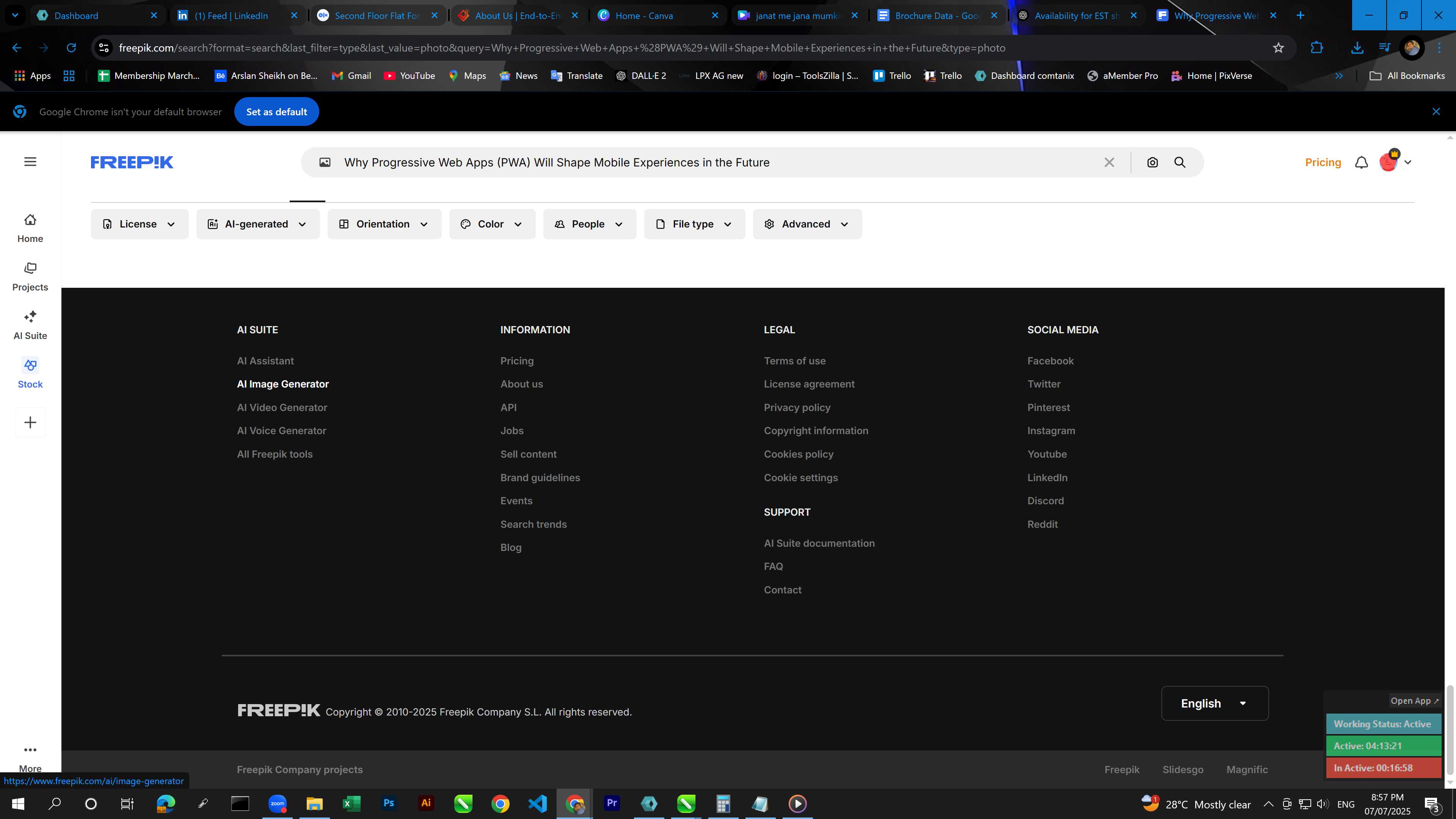Go back to the previous page

17,48
